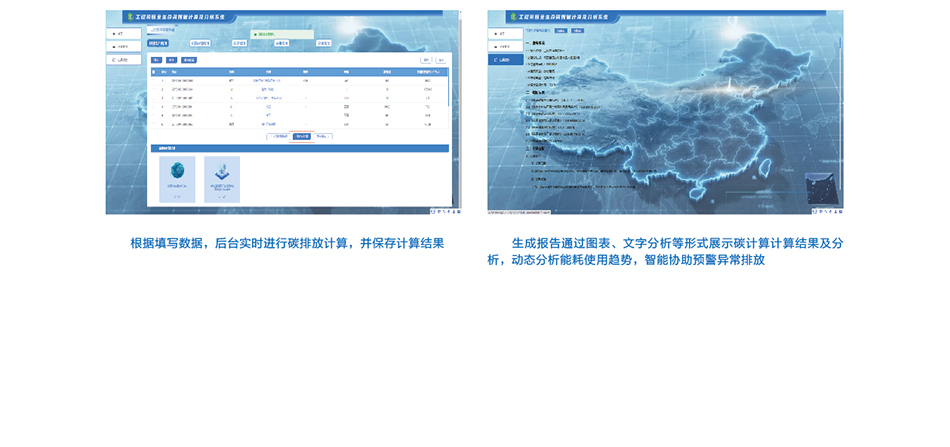Toggle the select-all checkbox in table header

(154, 72)
